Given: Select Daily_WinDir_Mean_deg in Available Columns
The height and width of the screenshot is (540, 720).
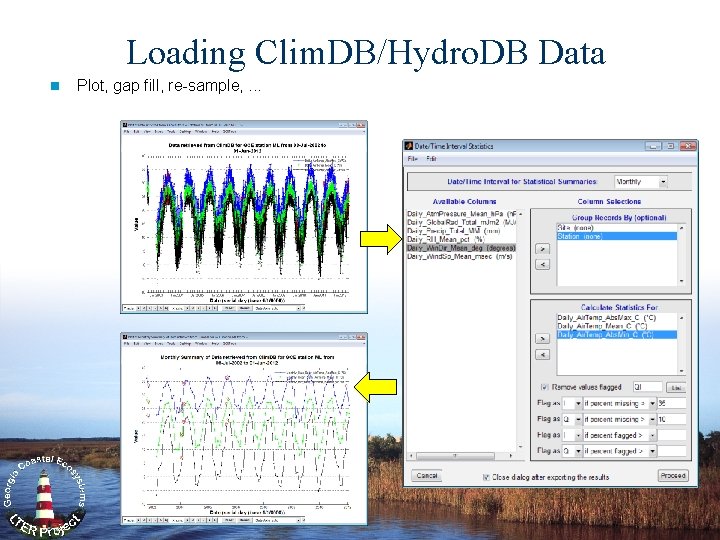Looking at the screenshot, I should [461, 248].
